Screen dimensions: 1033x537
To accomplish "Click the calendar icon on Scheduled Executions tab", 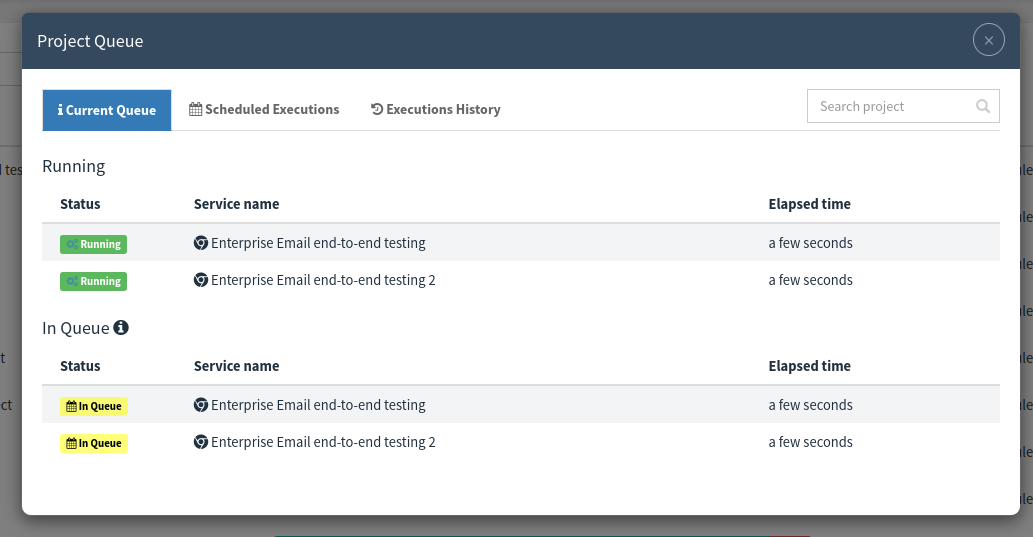I will pos(196,109).
